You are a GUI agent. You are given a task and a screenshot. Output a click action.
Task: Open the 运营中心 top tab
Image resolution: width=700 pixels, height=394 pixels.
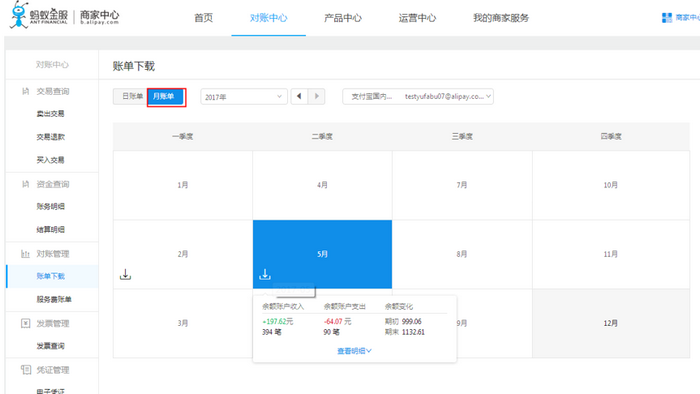coord(417,18)
